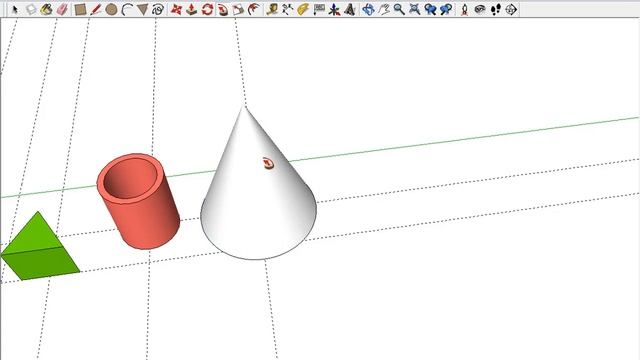Activate the Follow Me tool

pos(223,9)
